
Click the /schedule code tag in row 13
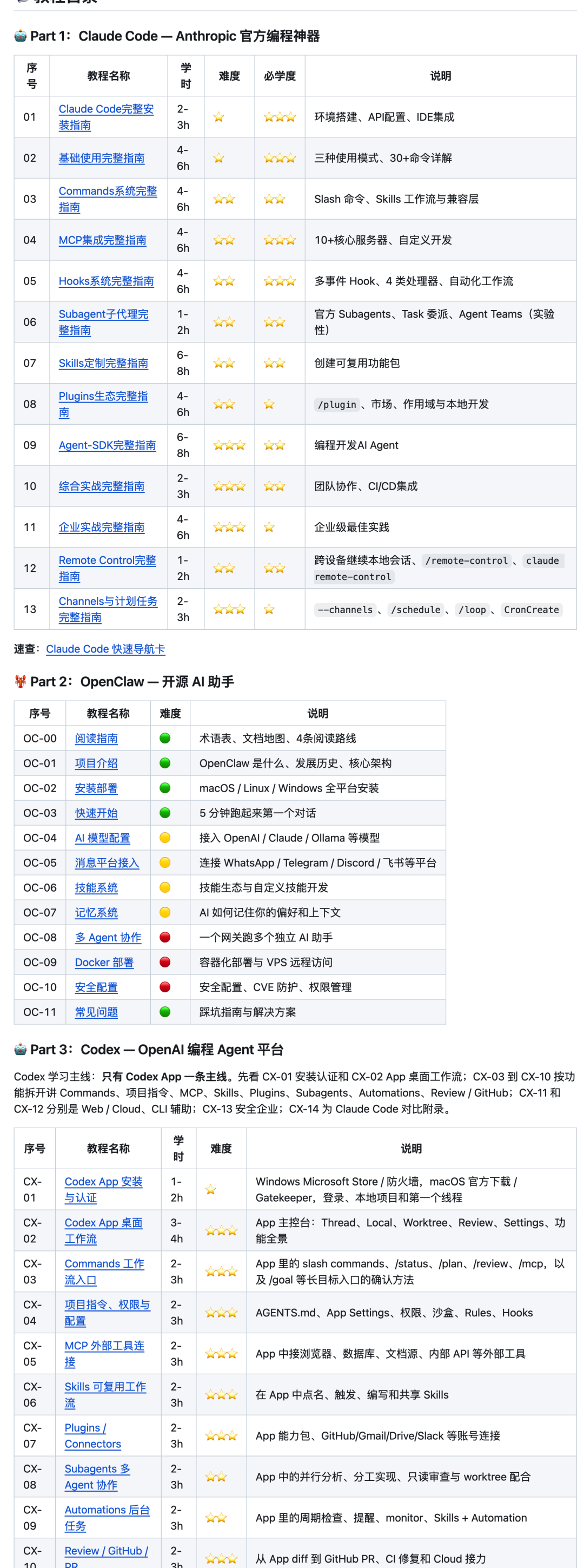coord(415,609)
